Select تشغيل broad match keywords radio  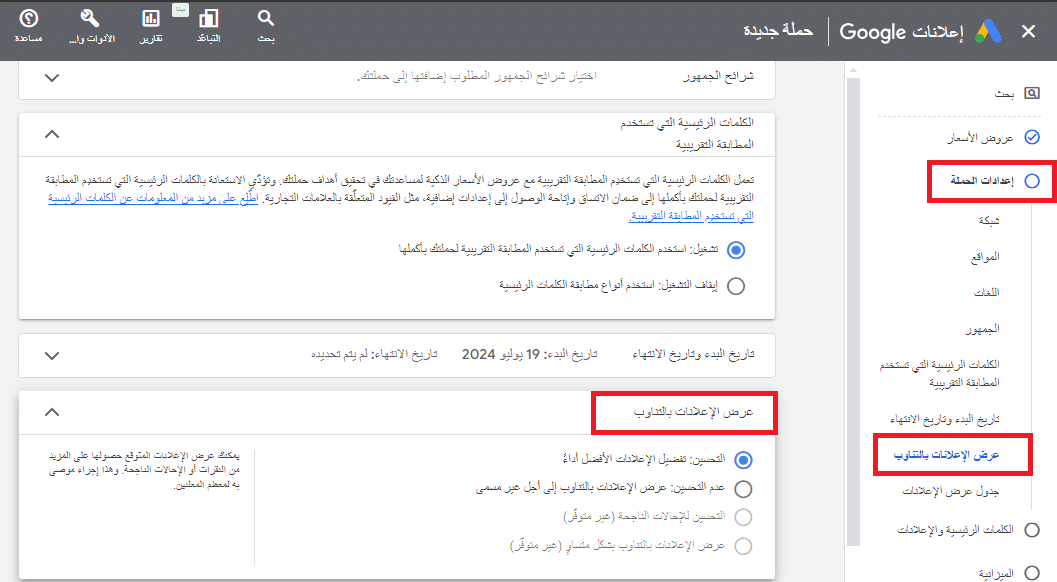point(736,250)
